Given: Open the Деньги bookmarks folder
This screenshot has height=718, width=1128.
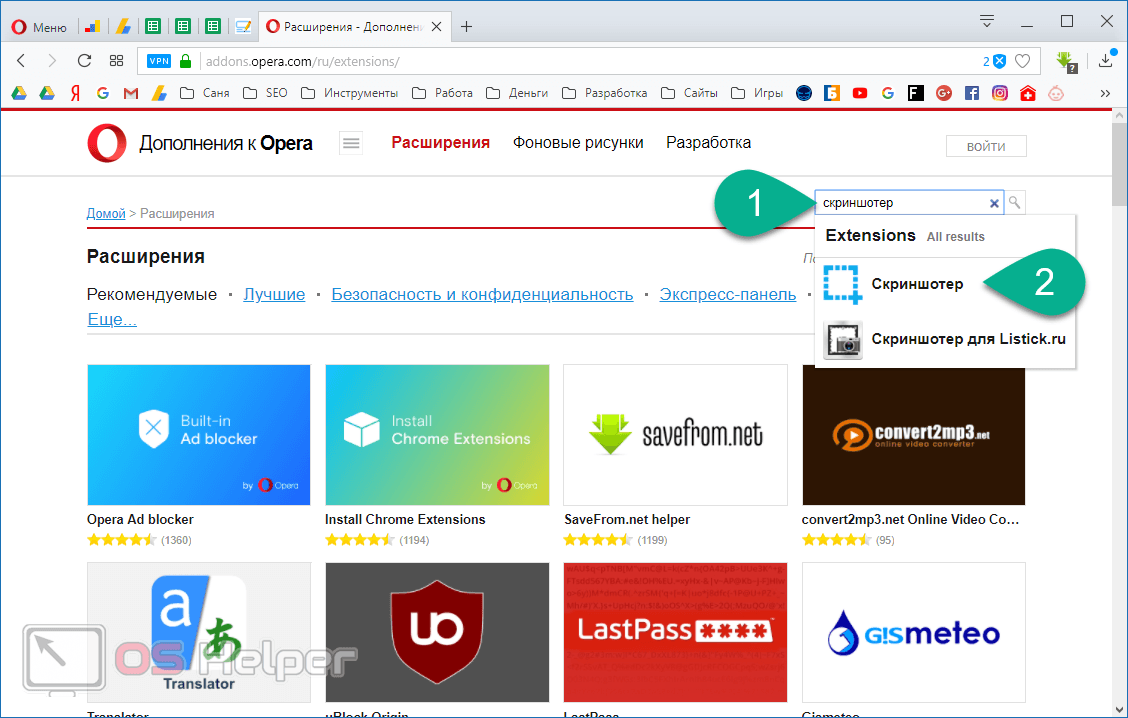Looking at the screenshot, I should [517, 93].
